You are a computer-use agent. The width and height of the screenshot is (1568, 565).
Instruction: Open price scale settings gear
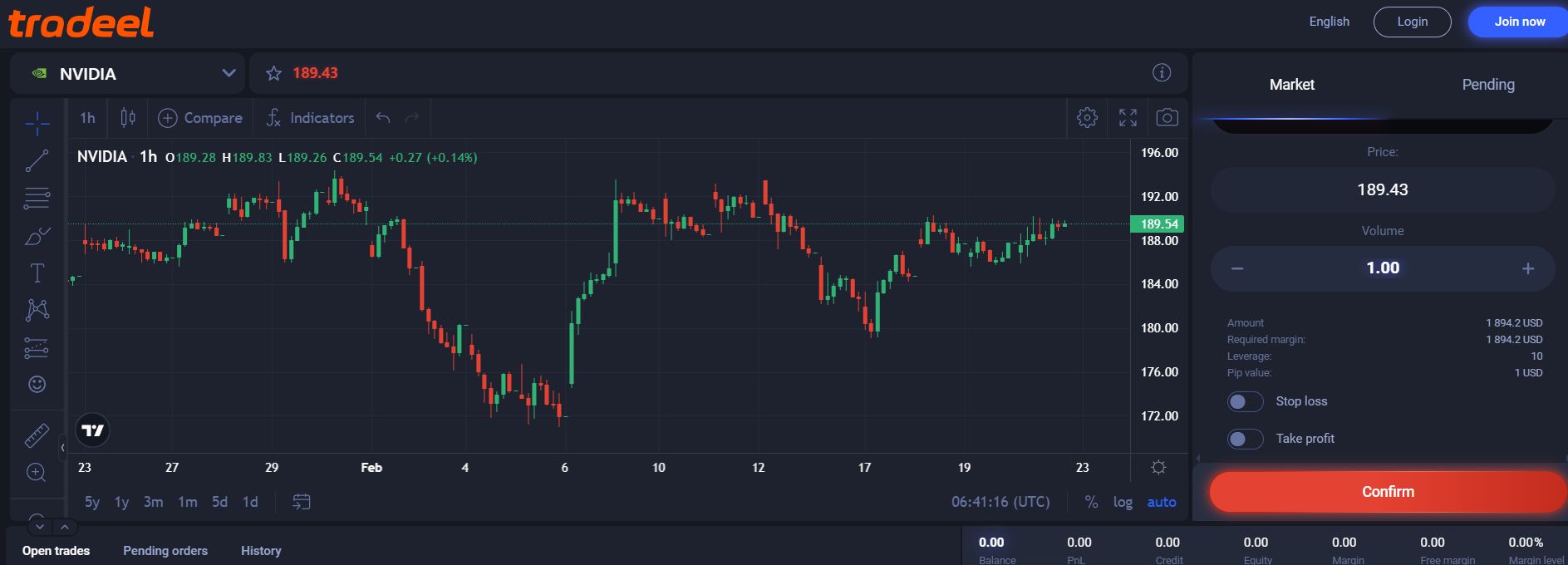(x=1158, y=468)
